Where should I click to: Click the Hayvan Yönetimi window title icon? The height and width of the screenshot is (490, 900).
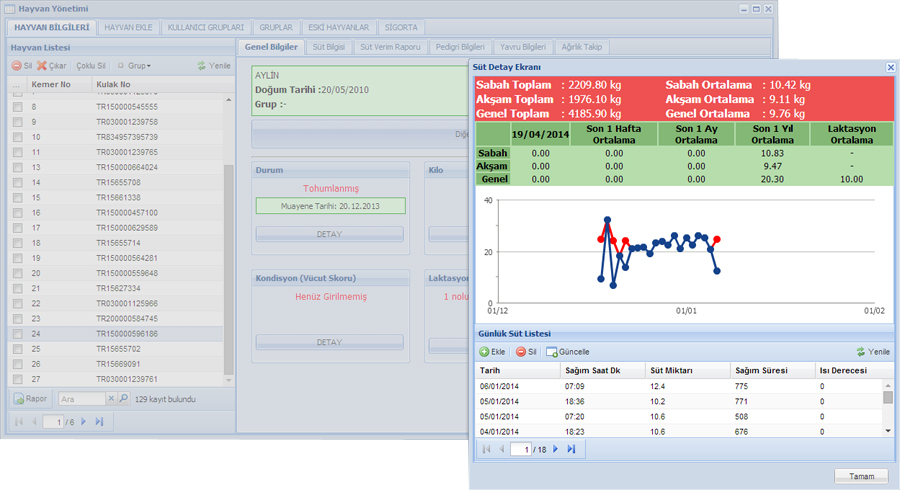click(x=10, y=9)
